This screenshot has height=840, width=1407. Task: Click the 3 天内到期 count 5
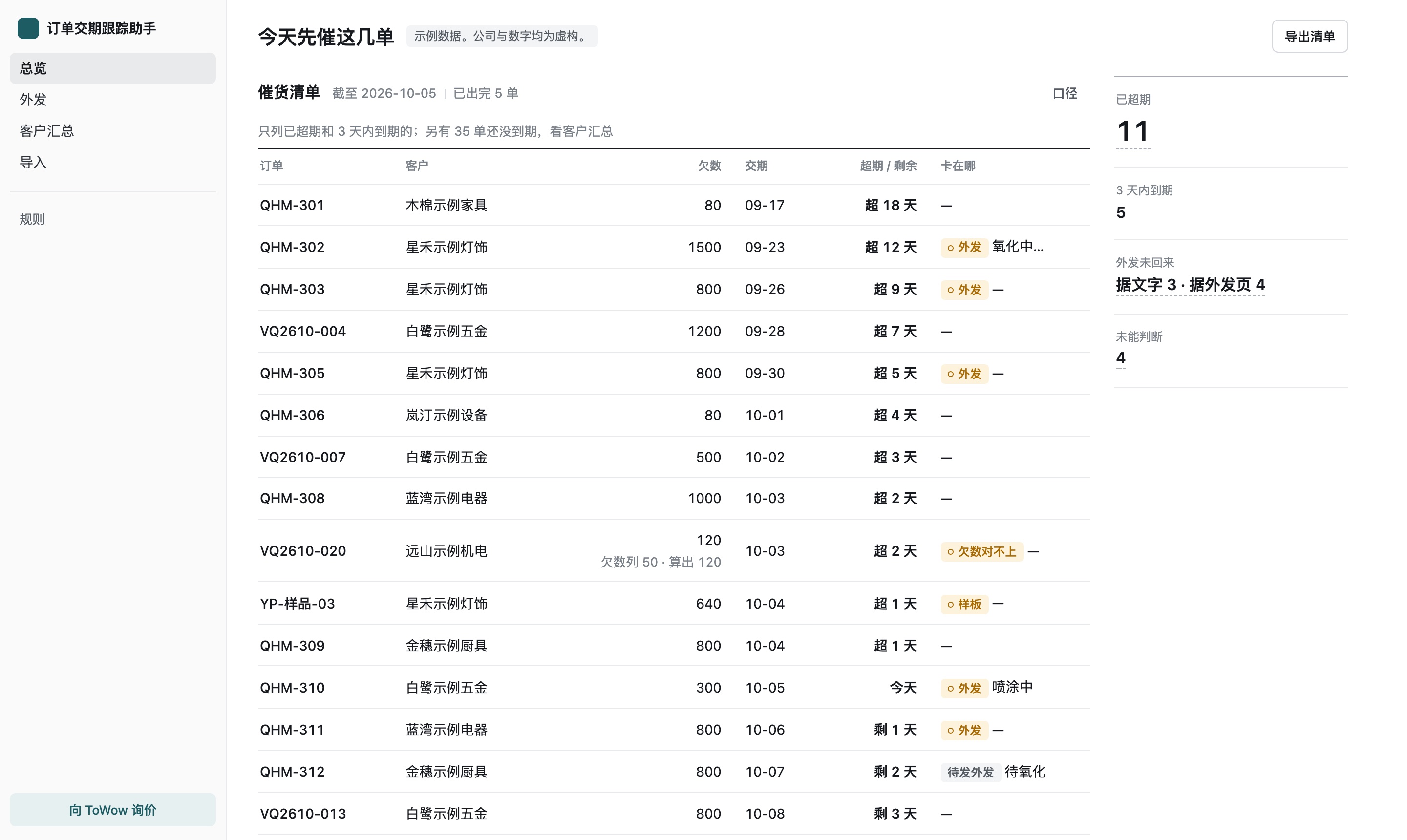(1121, 212)
